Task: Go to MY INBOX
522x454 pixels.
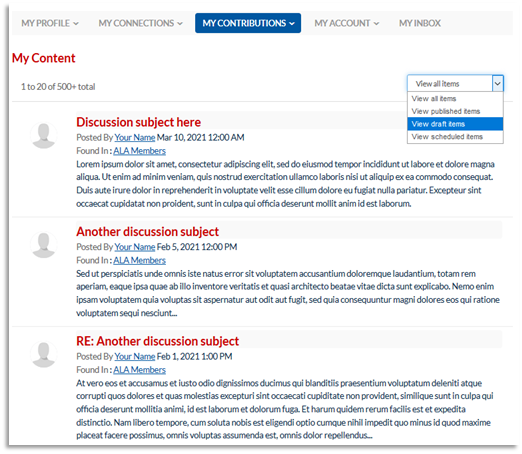Action: click(x=420, y=23)
